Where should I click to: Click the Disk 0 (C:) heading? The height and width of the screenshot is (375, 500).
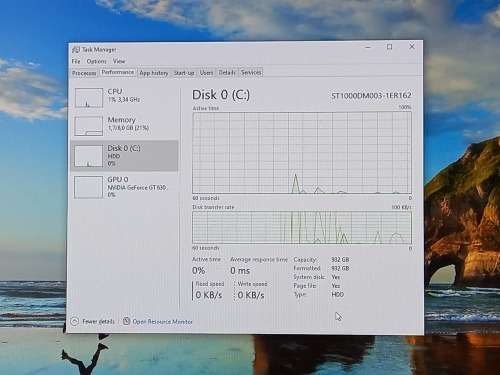click(x=221, y=95)
